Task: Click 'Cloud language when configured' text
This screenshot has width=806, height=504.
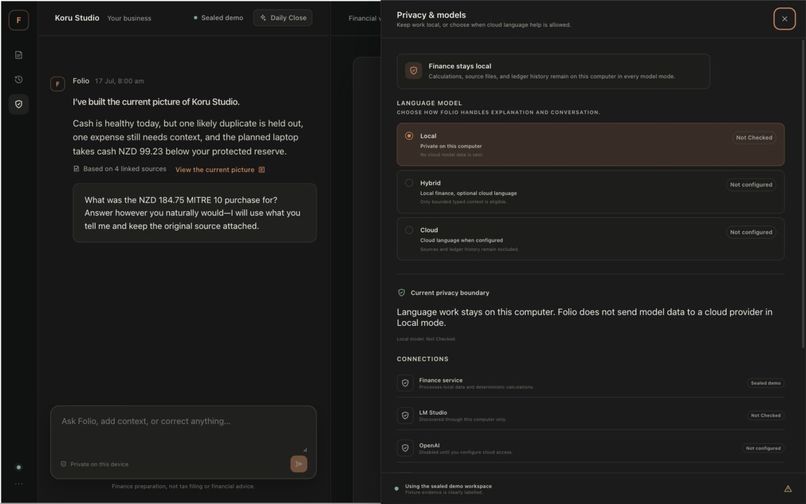Action: 462,240
